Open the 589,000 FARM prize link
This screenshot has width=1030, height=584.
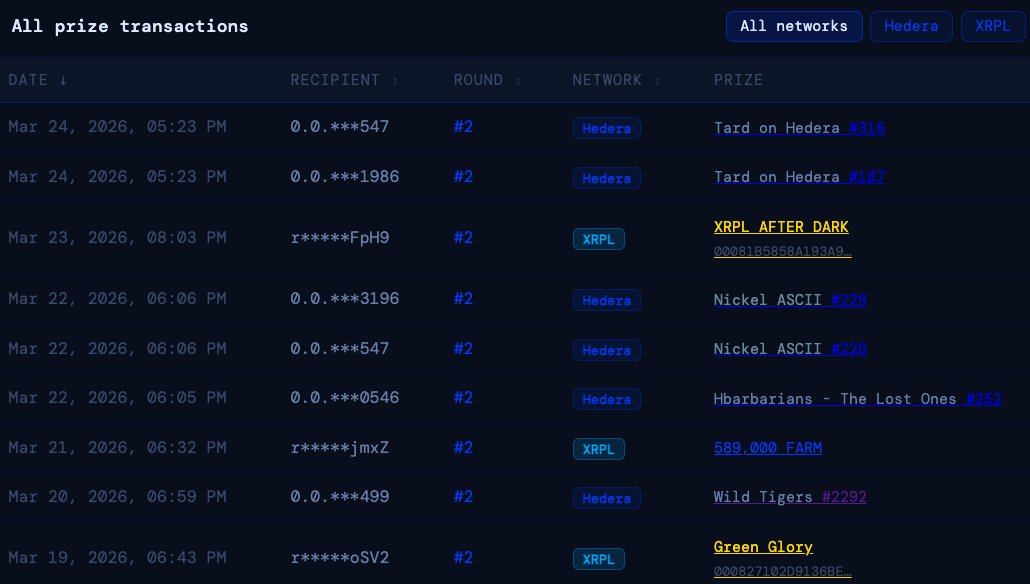tap(768, 448)
